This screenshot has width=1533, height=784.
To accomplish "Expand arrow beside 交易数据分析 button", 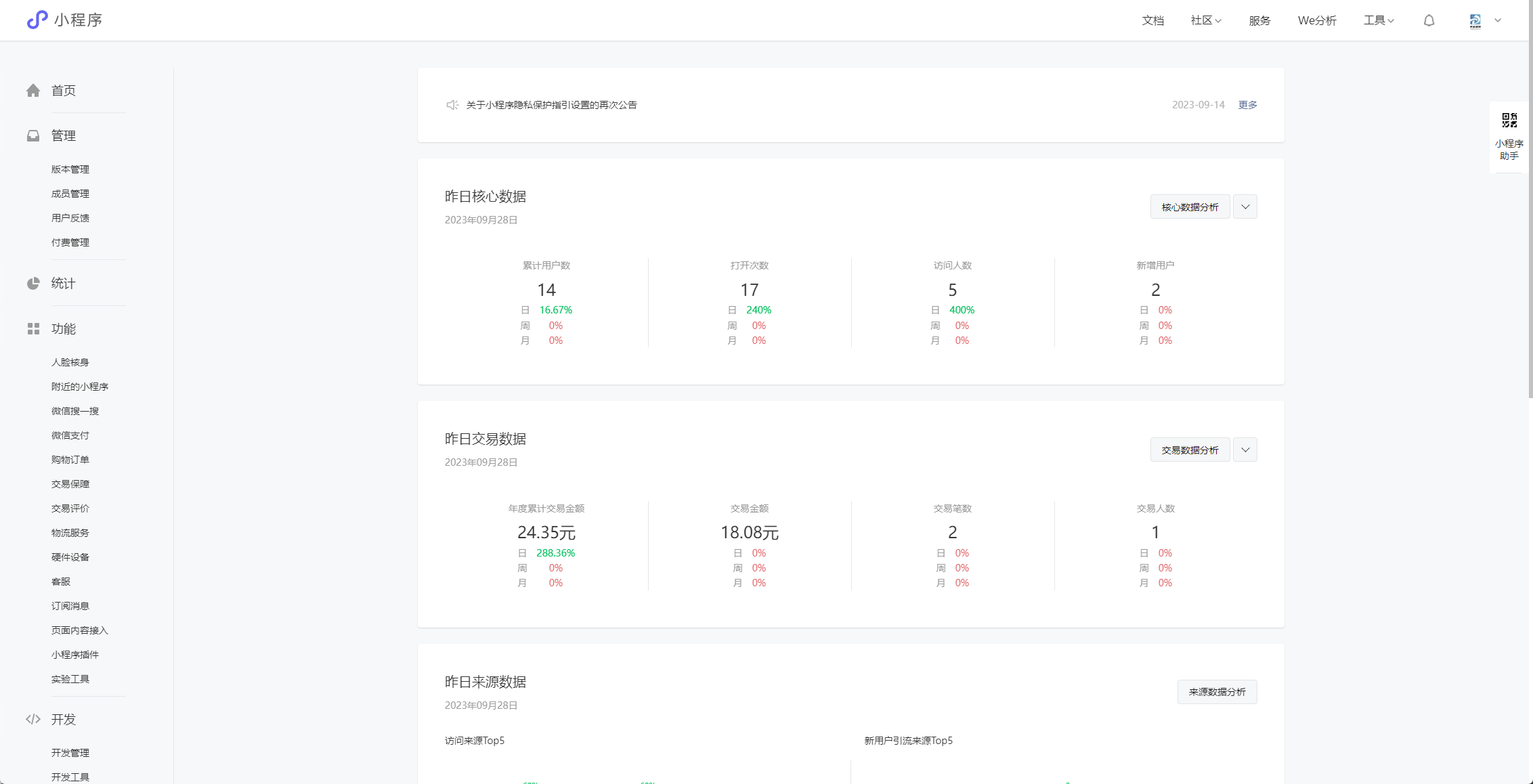I will [1245, 450].
